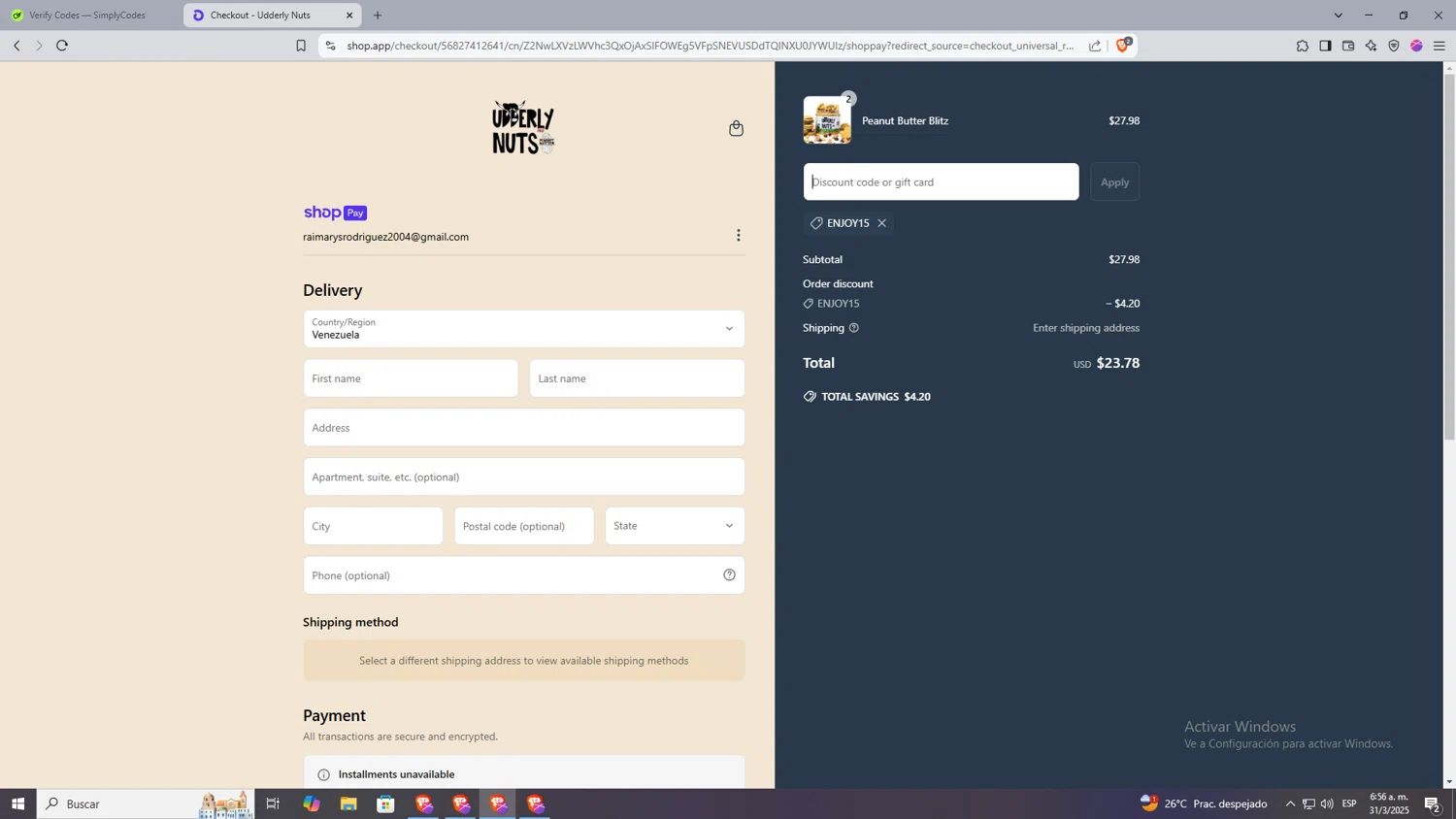Click the Apply discount button
The image size is (1456, 819).
tap(1114, 182)
